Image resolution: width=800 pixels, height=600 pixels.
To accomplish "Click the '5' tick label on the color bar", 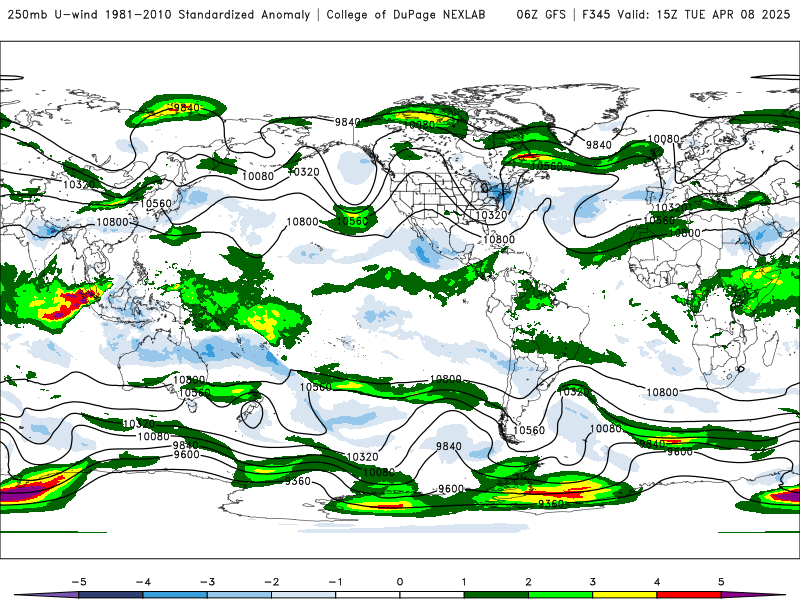I will pyautogui.click(x=721, y=582).
